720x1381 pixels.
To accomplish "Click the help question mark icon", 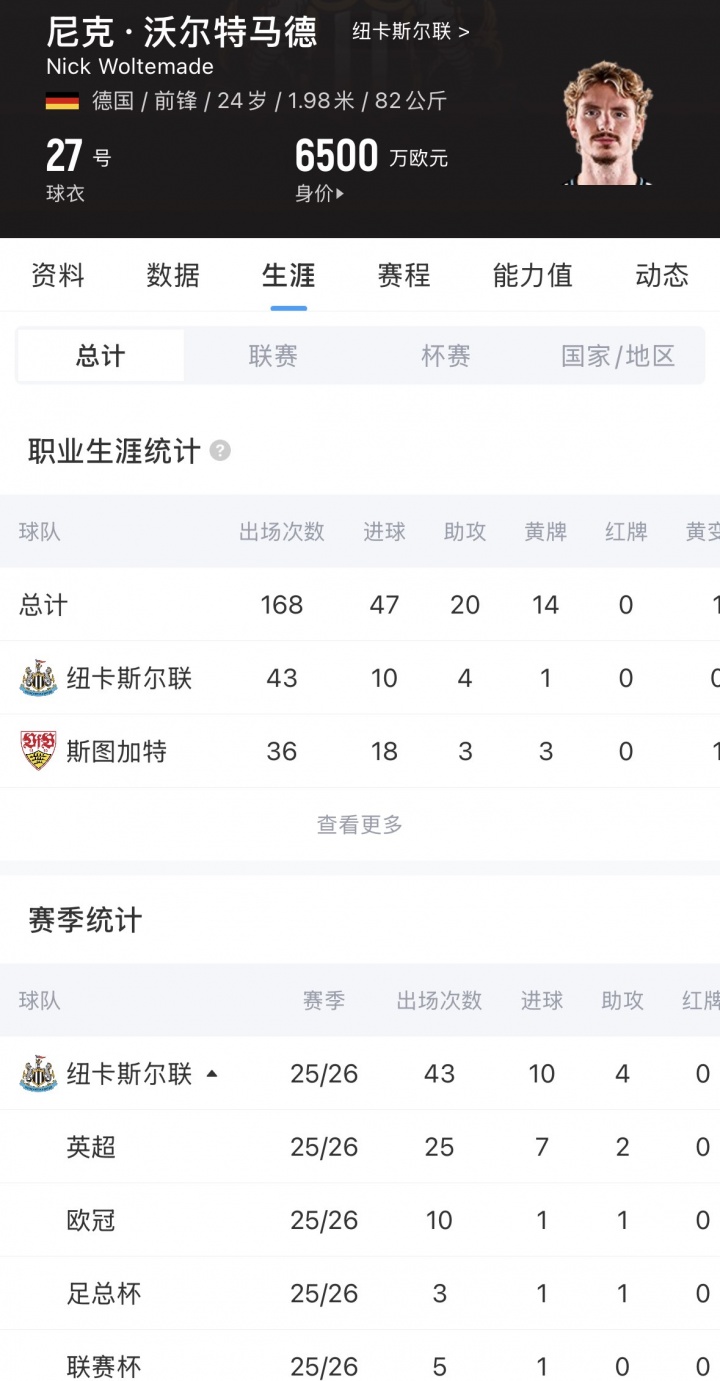I will [x=220, y=451].
